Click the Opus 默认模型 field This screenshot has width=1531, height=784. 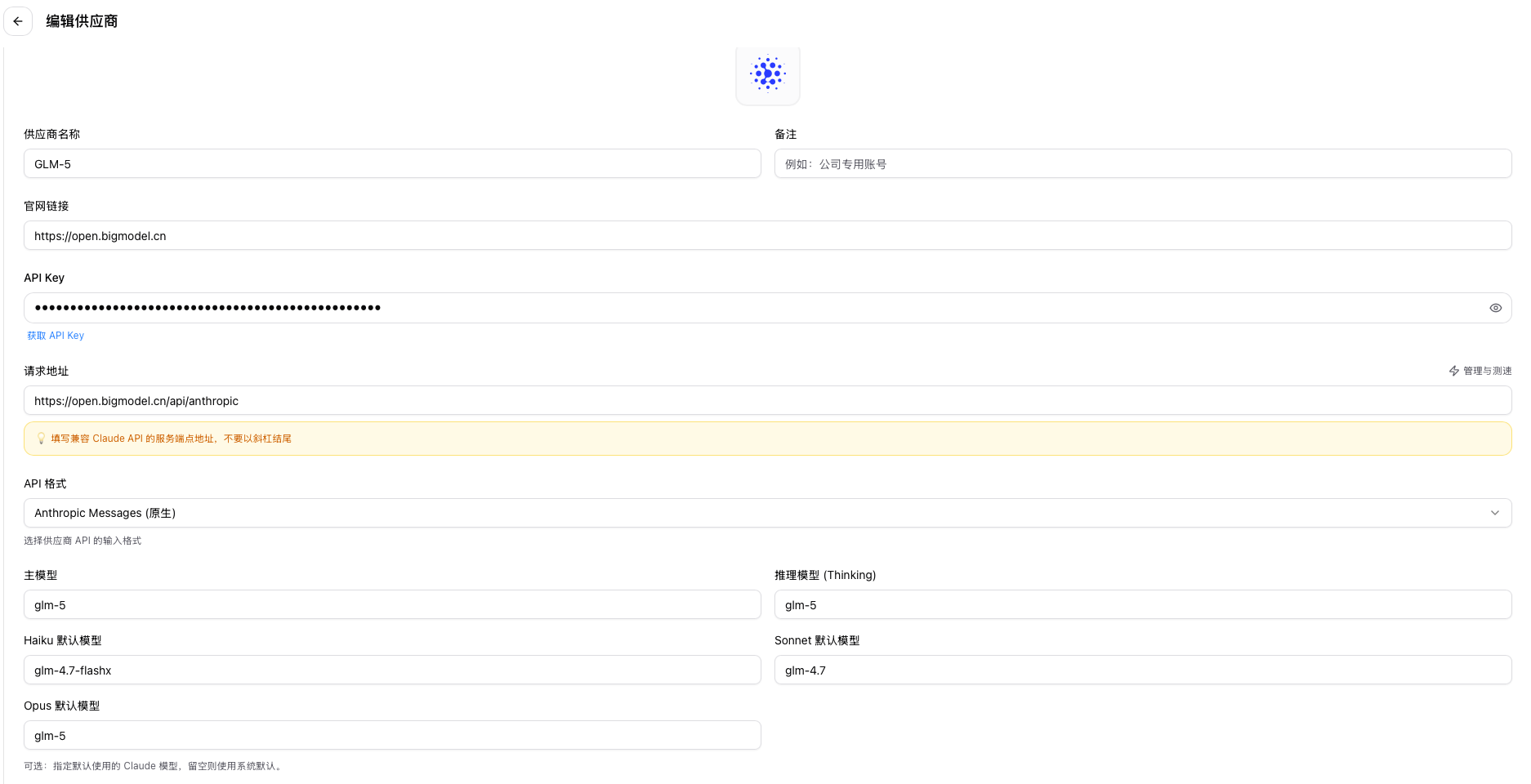[392, 736]
